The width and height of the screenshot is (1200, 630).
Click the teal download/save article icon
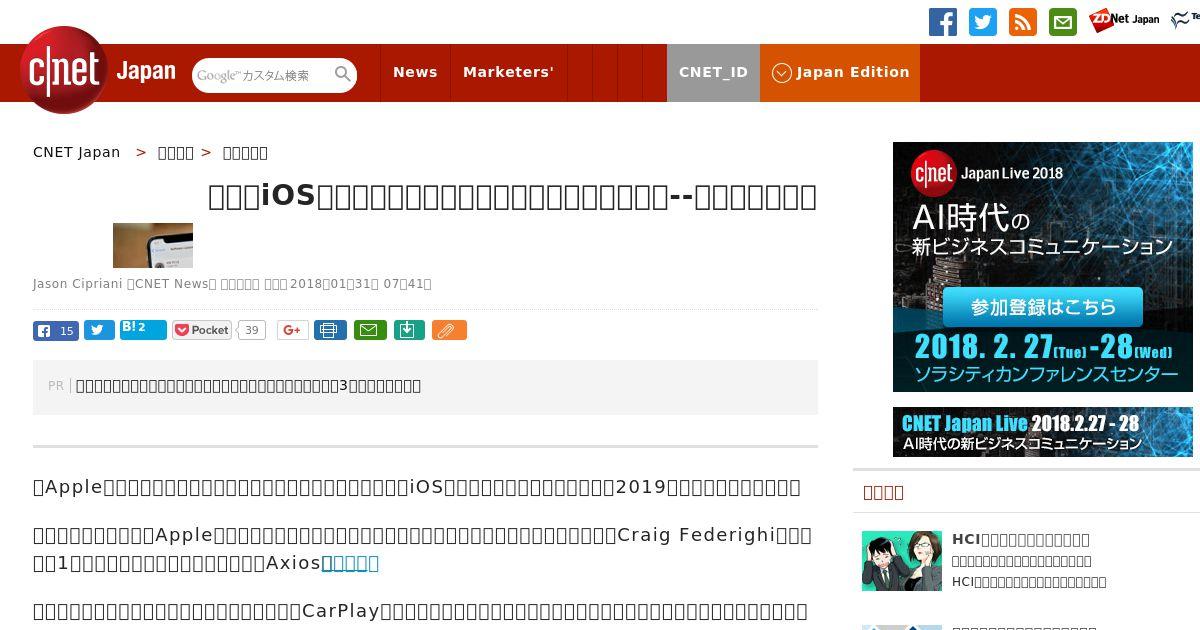409,330
